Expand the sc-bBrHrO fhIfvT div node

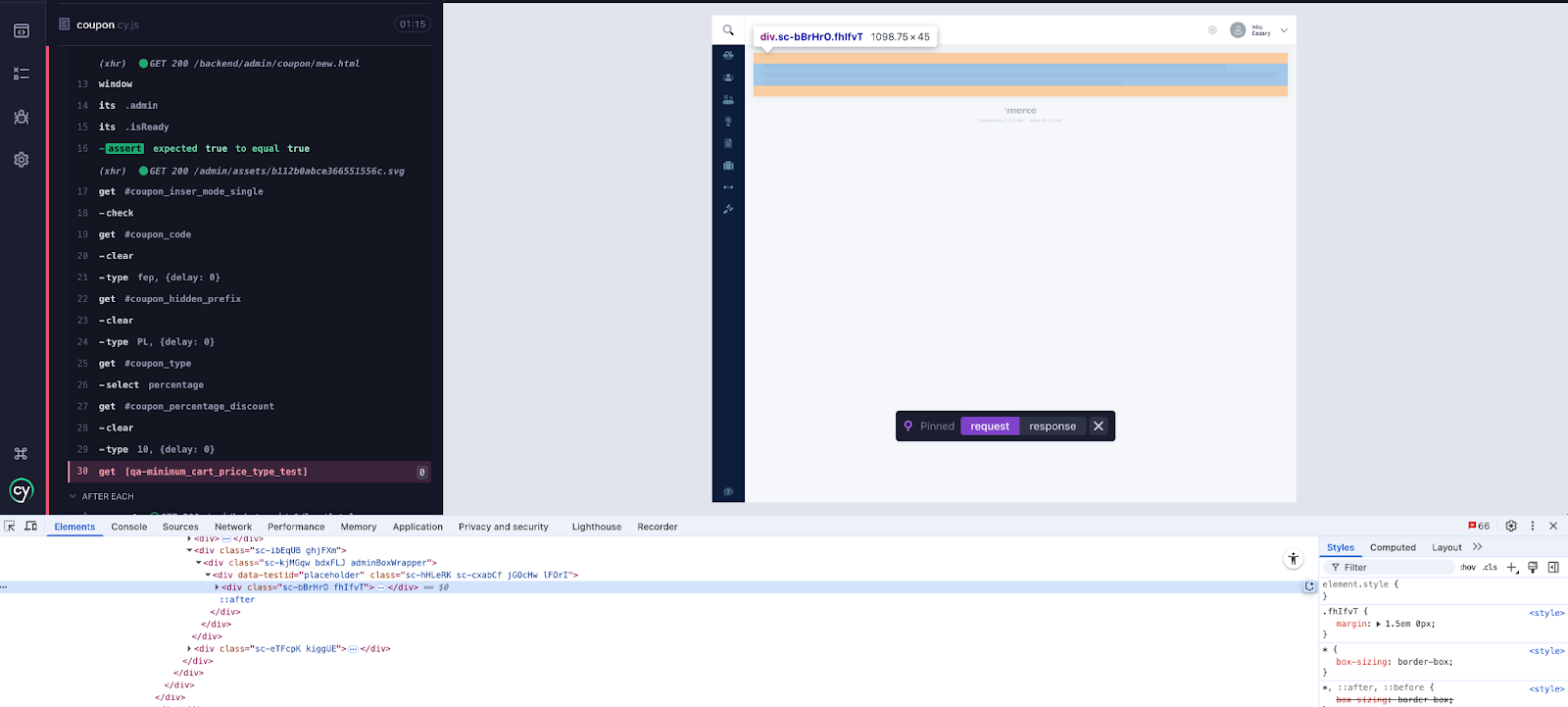(217, 587)
